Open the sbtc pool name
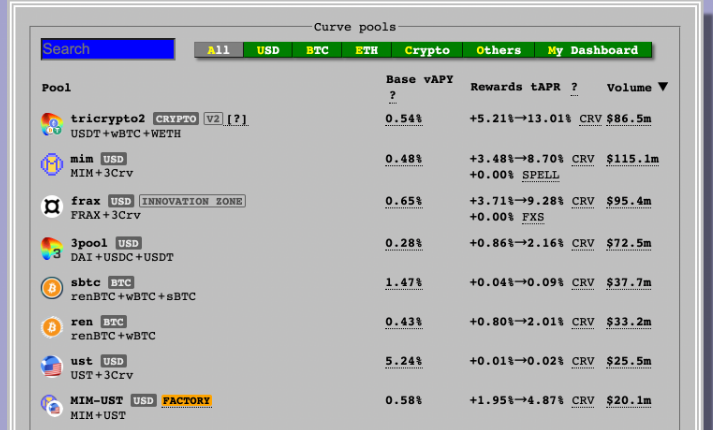The image size is (713, 430). point(85,282)
